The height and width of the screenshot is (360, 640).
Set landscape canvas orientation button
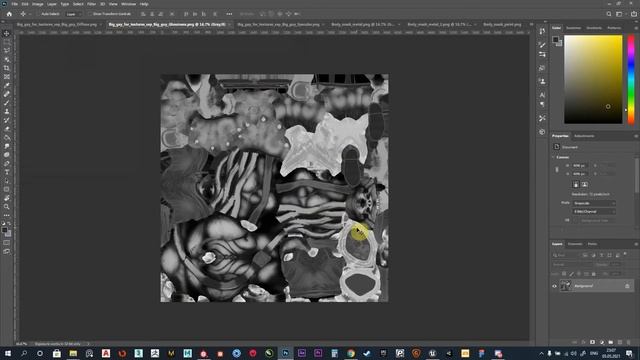584,184
